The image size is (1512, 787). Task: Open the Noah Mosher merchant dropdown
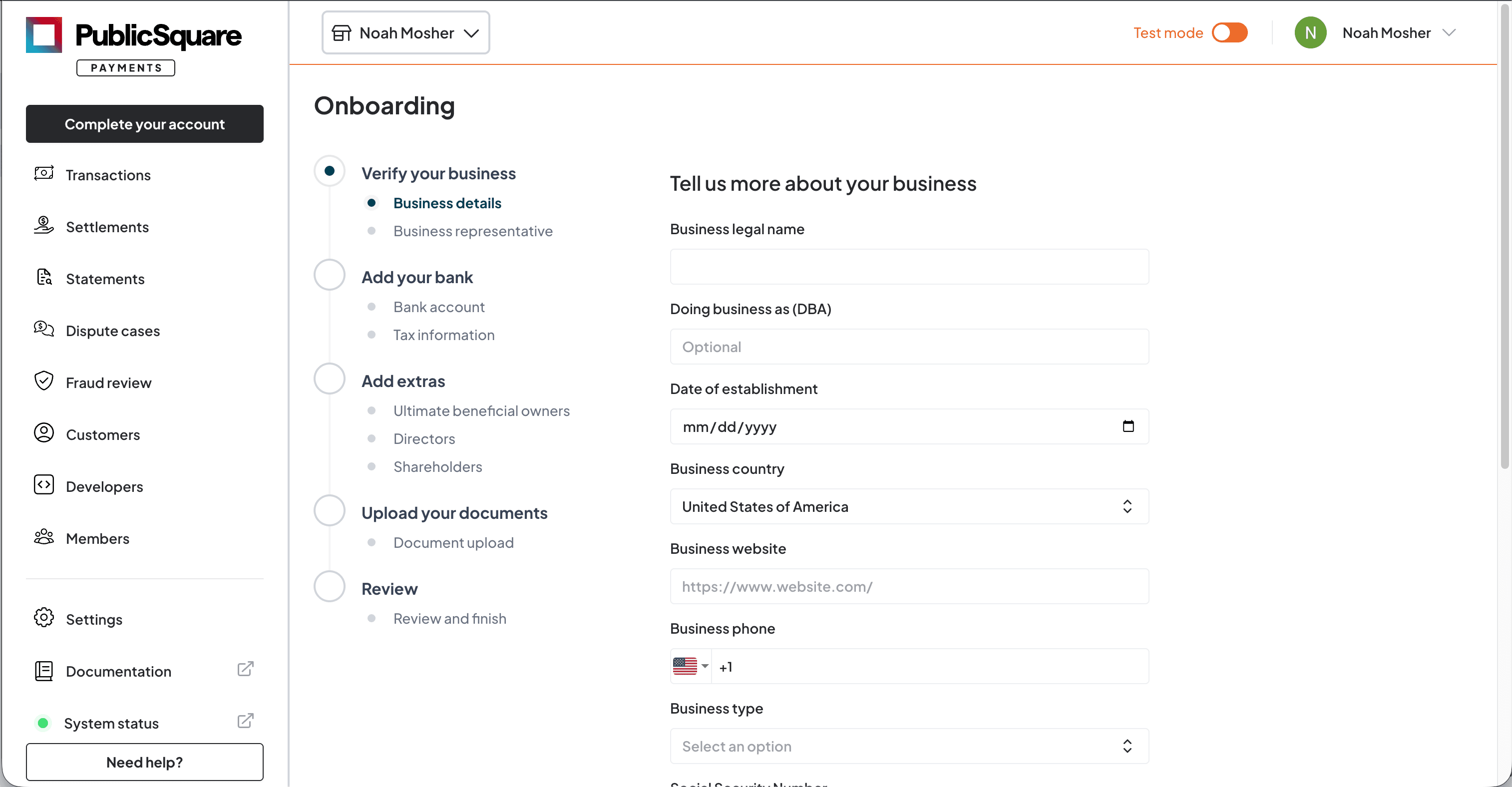click(x=405, y=33)
